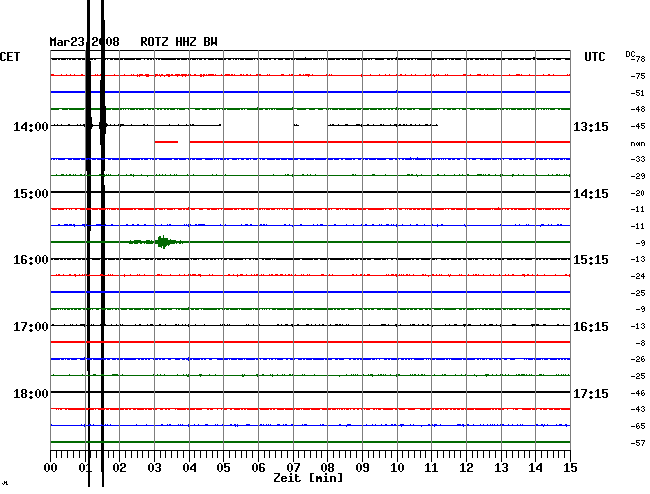Click minute tick label 09
This screenshot has height=494, width=650.
pyautogui.click(x=362, y=468)
